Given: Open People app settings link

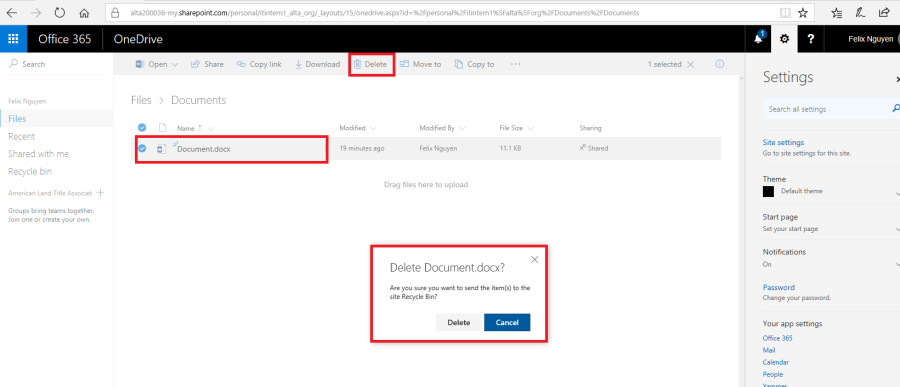Looking at the screenshot, I should pyautogui.click(x=772, y=374).
